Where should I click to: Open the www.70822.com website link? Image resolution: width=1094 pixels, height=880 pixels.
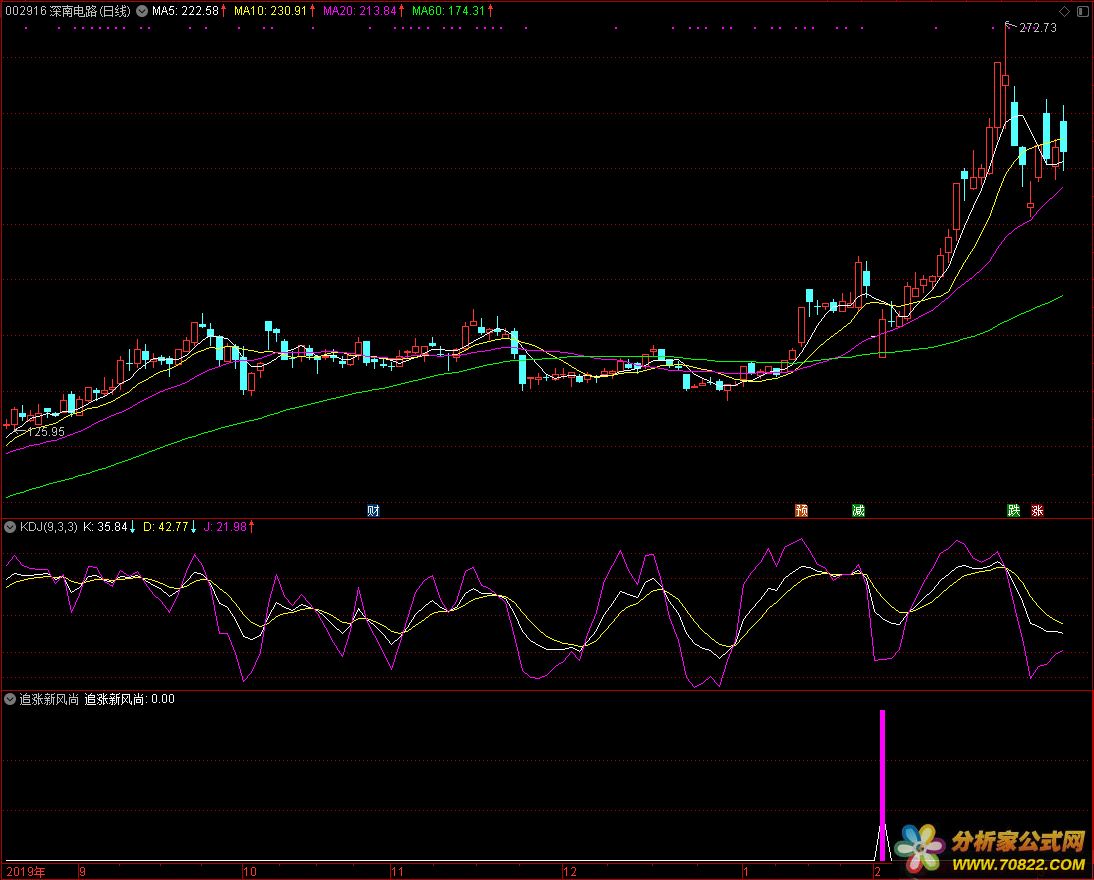[1018, 862]
